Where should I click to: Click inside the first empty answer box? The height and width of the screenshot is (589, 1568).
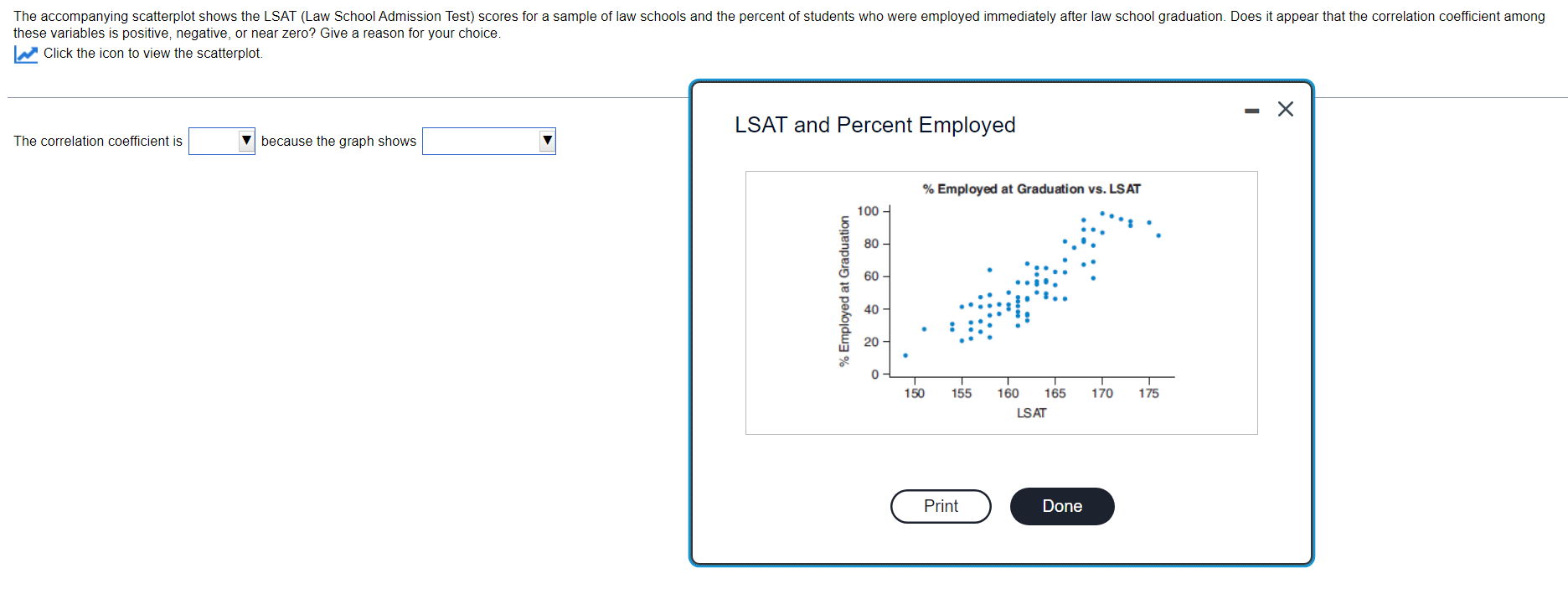[x=214, y=141]
